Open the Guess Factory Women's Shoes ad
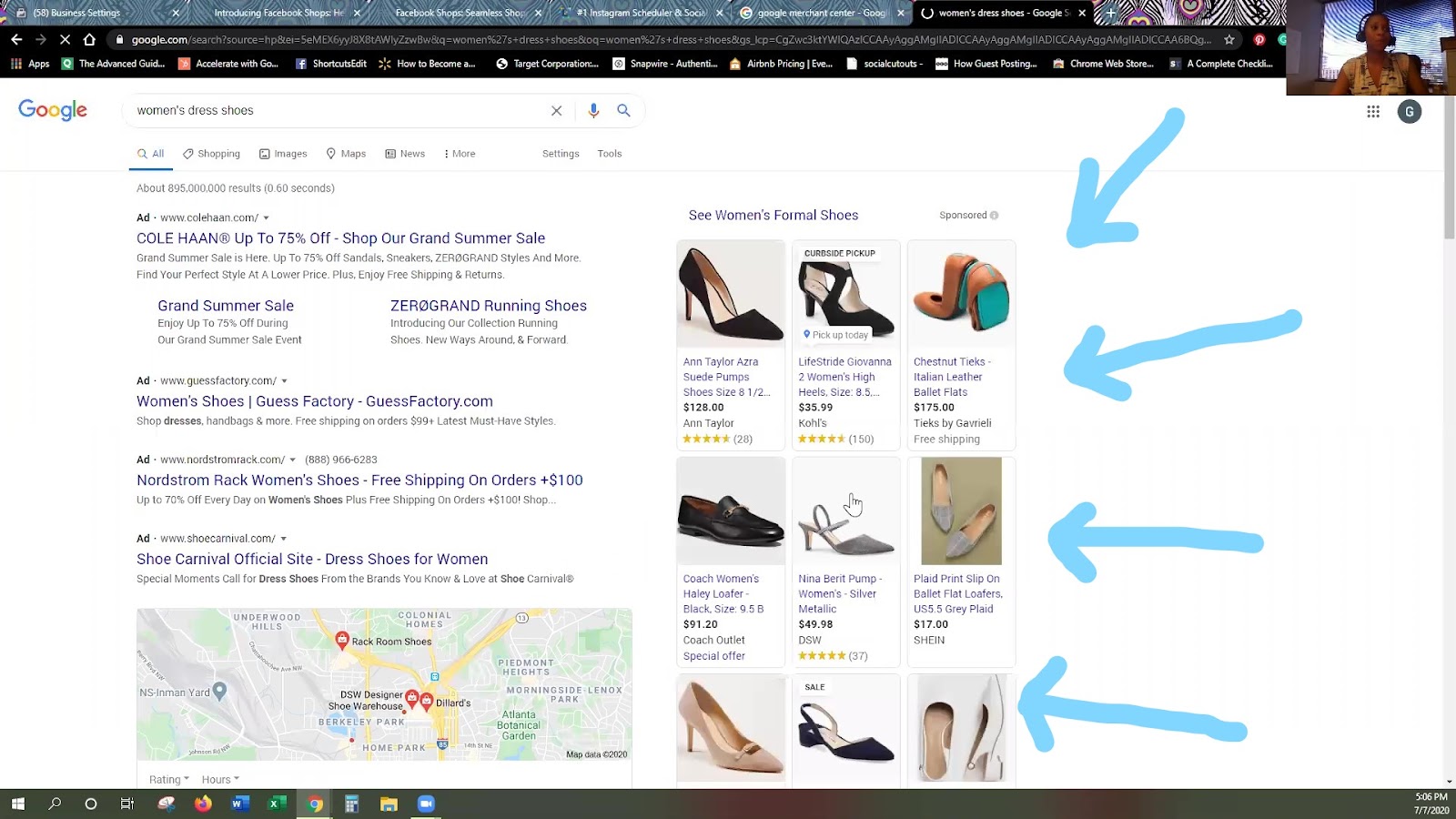1456x819 pixels. click(x=315, y=401)
